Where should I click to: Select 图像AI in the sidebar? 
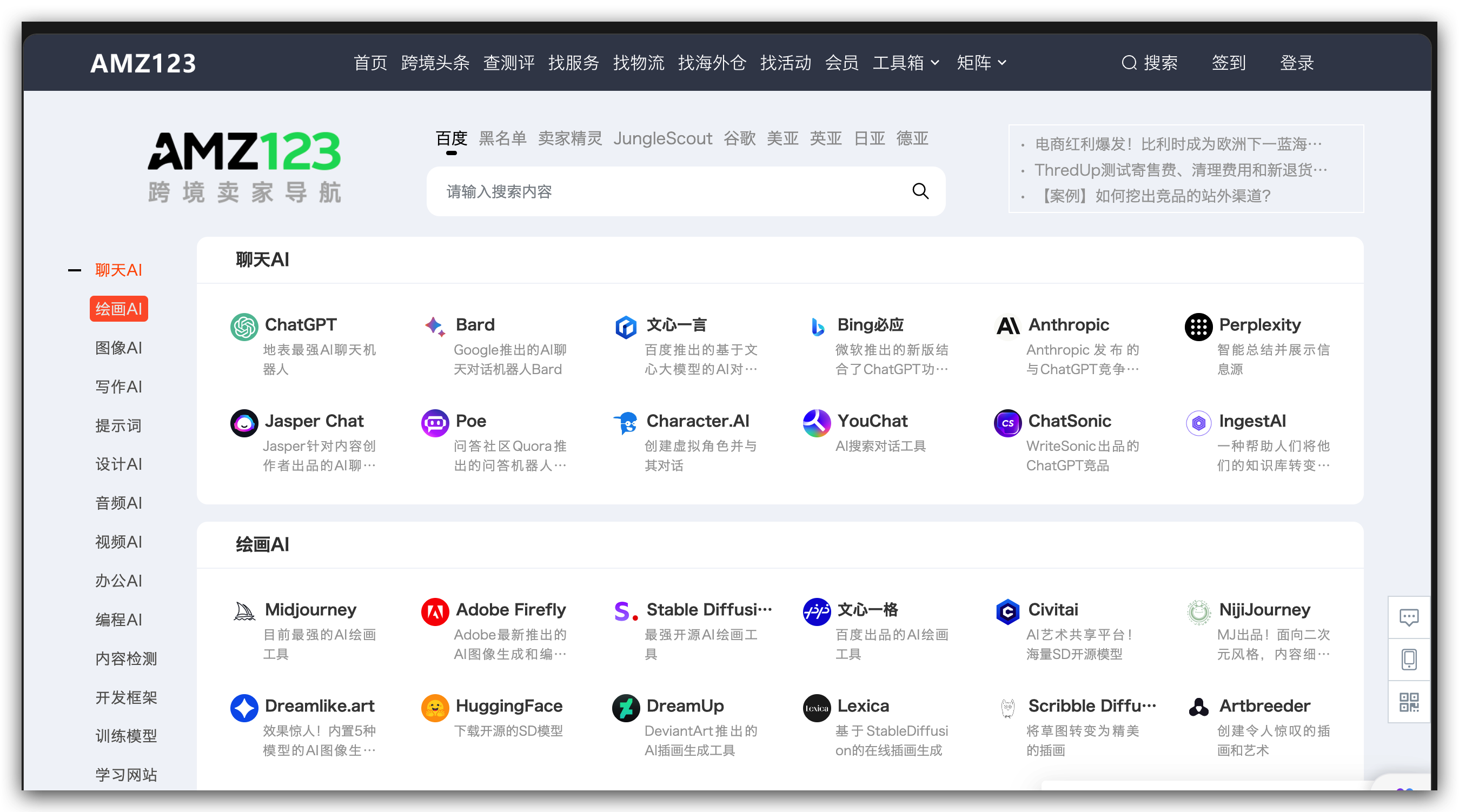(118, 348)
